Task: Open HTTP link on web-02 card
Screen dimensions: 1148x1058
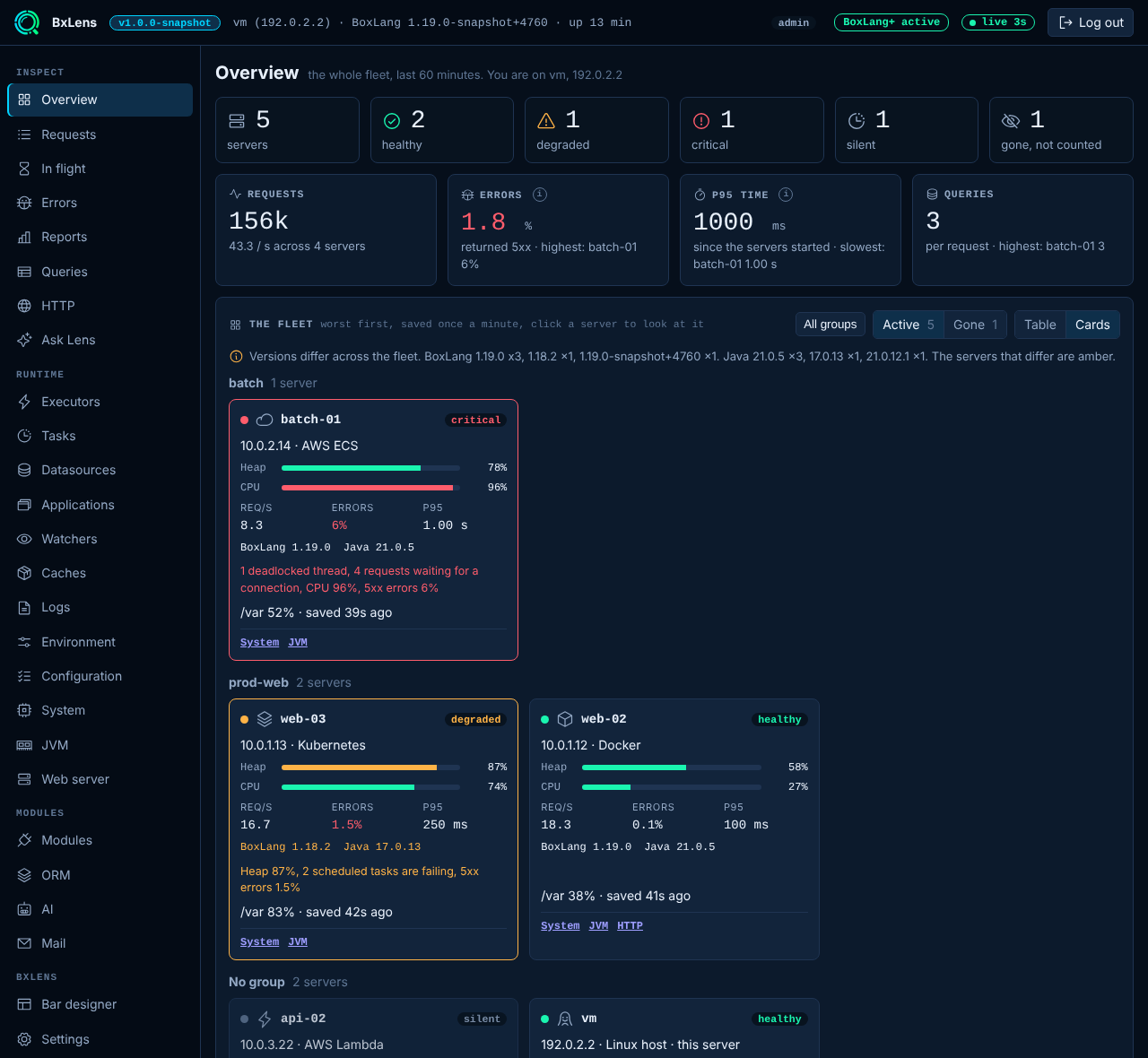Action: coord(630,925)
